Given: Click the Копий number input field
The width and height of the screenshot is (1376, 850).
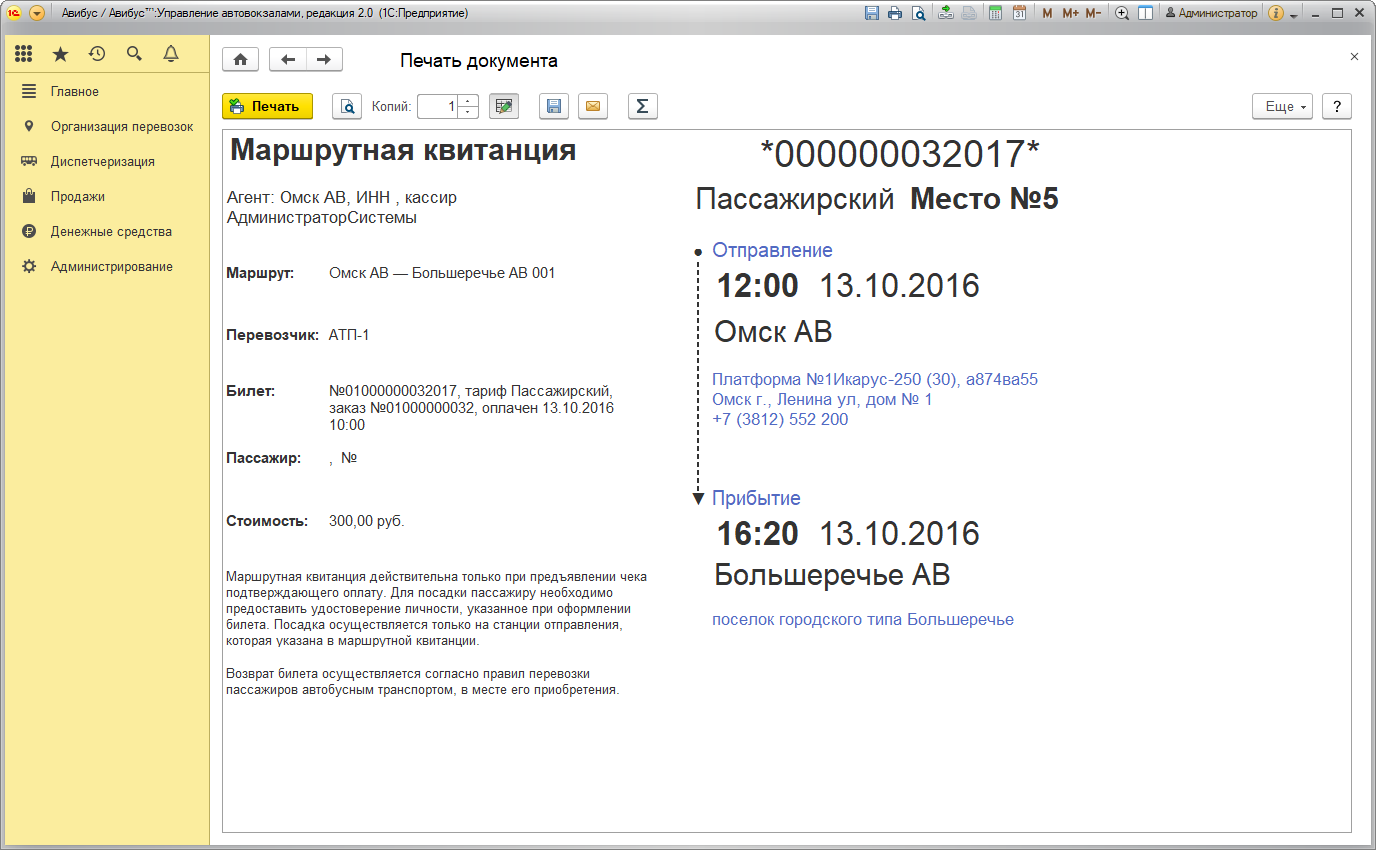Looking at the screenshot, I should coord(438,106).
